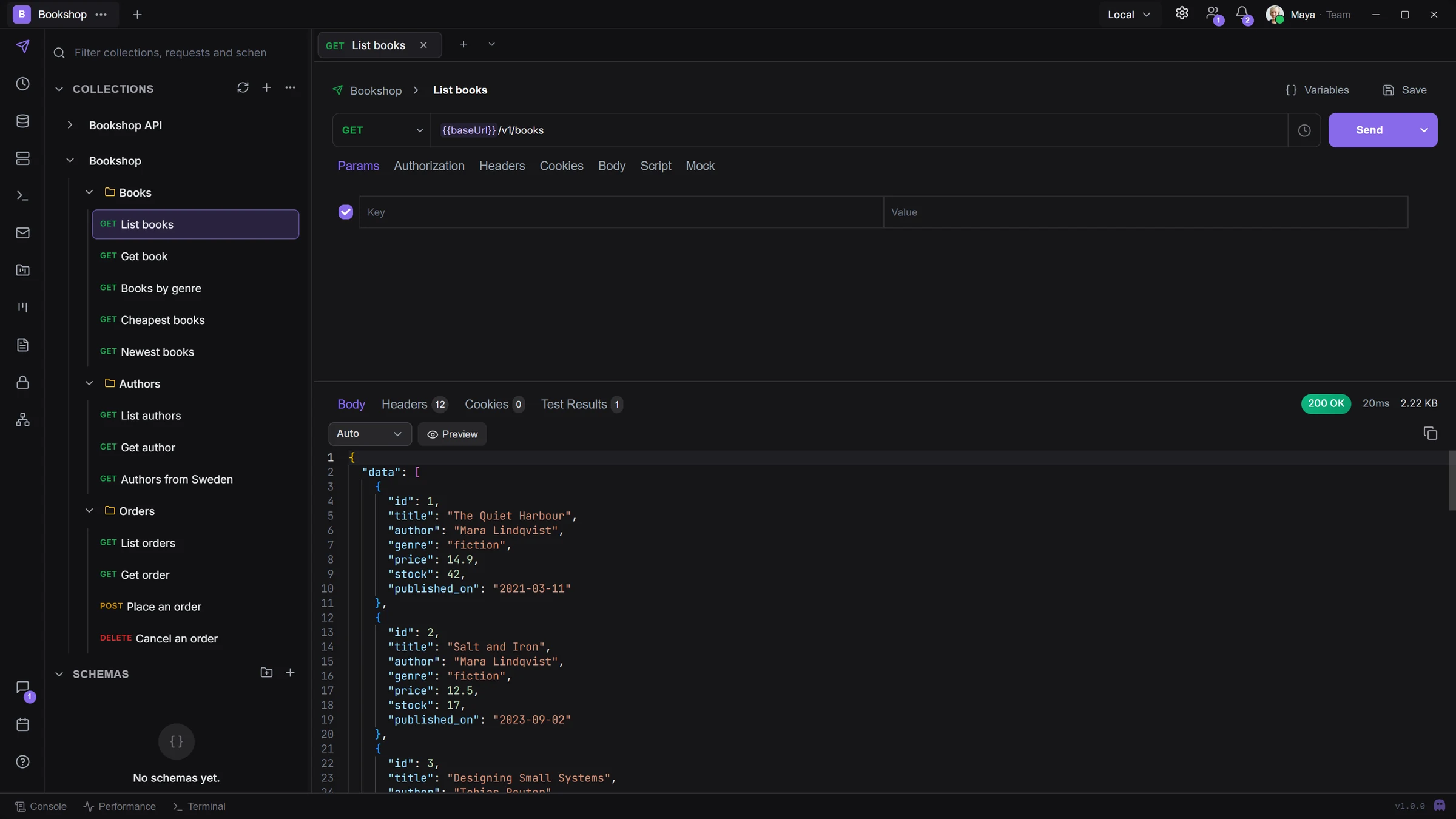Image resolution: width=1456 pixels, height=819 pixels.
Task: Open the Test Results response tab
Action: click(x=581, y=405)
